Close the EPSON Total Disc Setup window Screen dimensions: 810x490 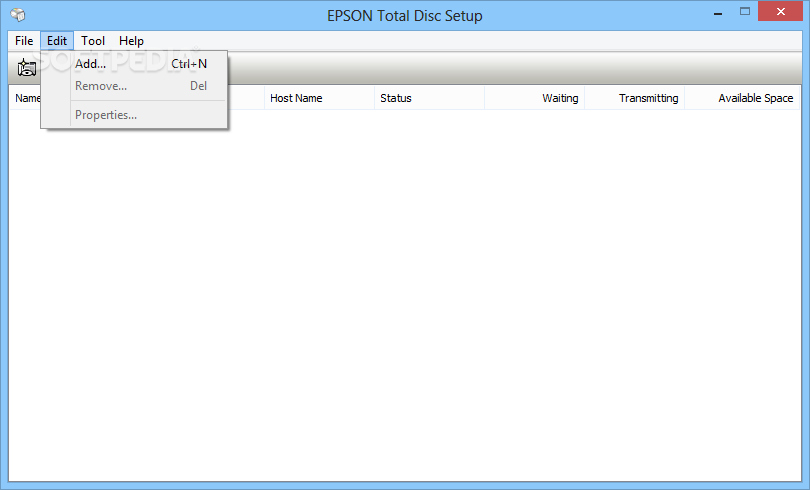(781, 11)
